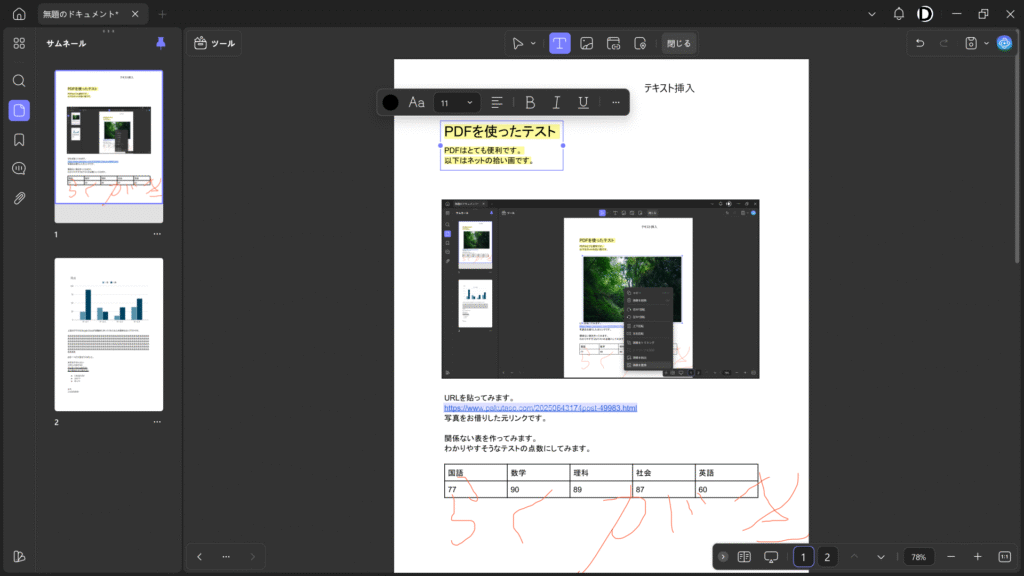Switch to the 無題のドキュメント tab
This screenshot has width=1024, height=576.
tap(81, 14)
